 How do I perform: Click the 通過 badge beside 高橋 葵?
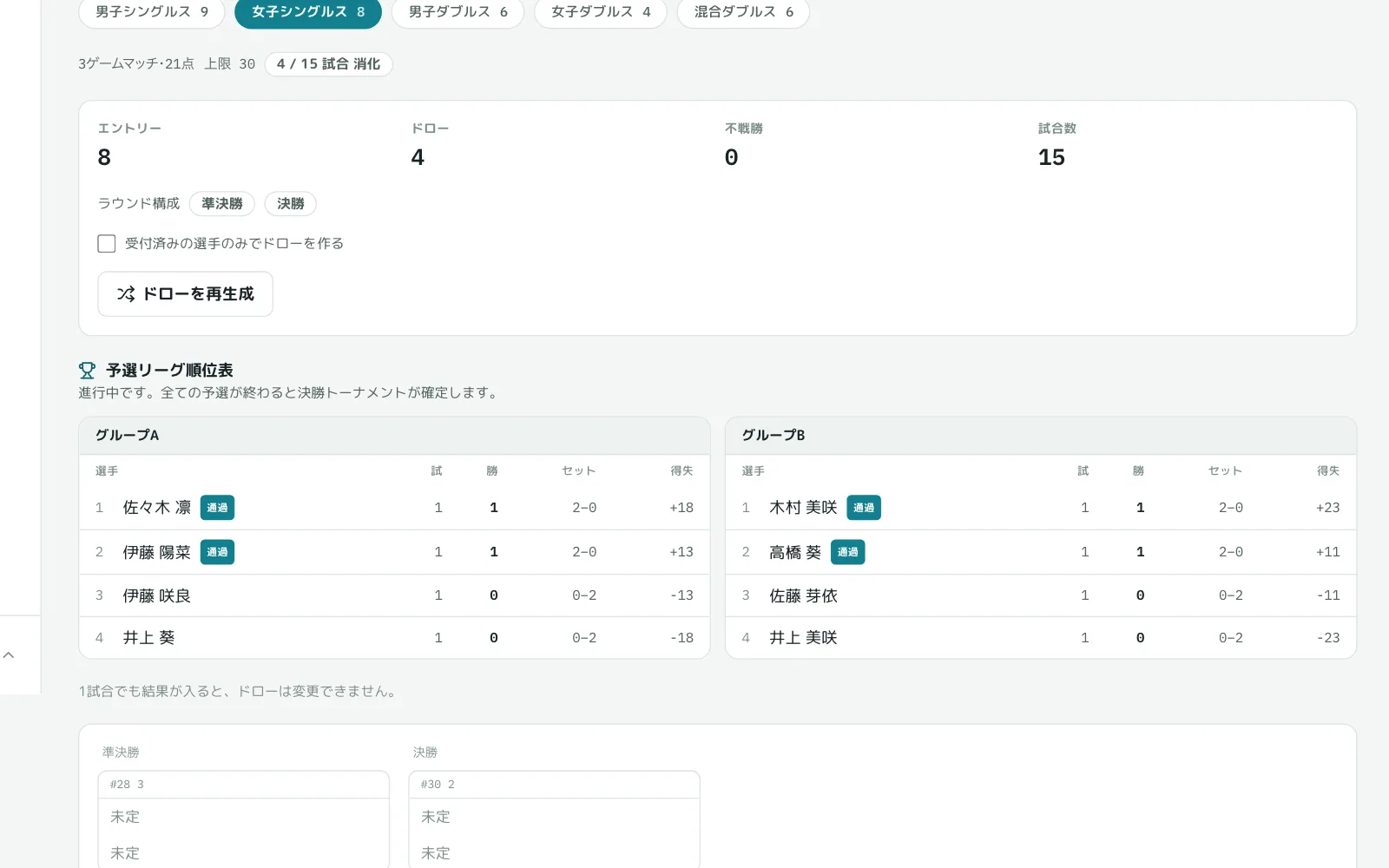coord(847,552)
